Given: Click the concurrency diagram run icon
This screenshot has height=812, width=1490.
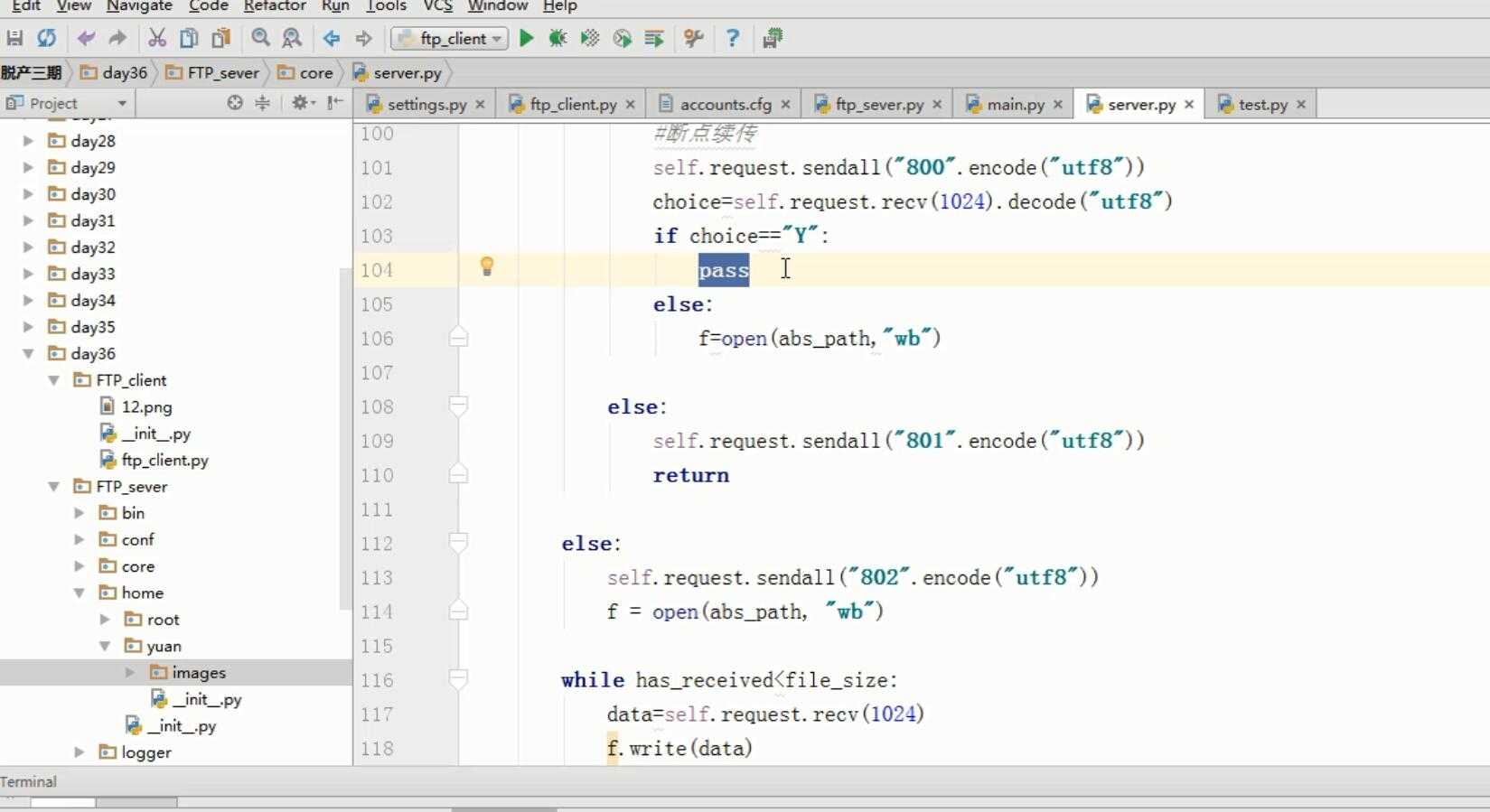Looking at the screenshot, I should [654, 38].
